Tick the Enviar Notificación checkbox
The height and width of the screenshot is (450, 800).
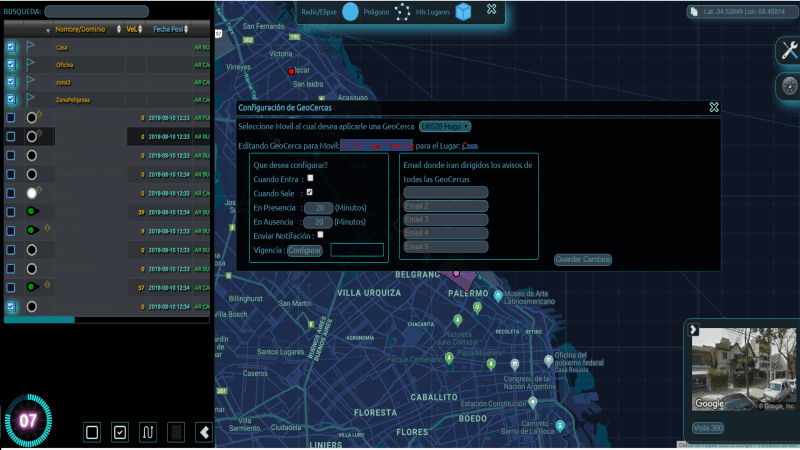[x=320, y=235]
